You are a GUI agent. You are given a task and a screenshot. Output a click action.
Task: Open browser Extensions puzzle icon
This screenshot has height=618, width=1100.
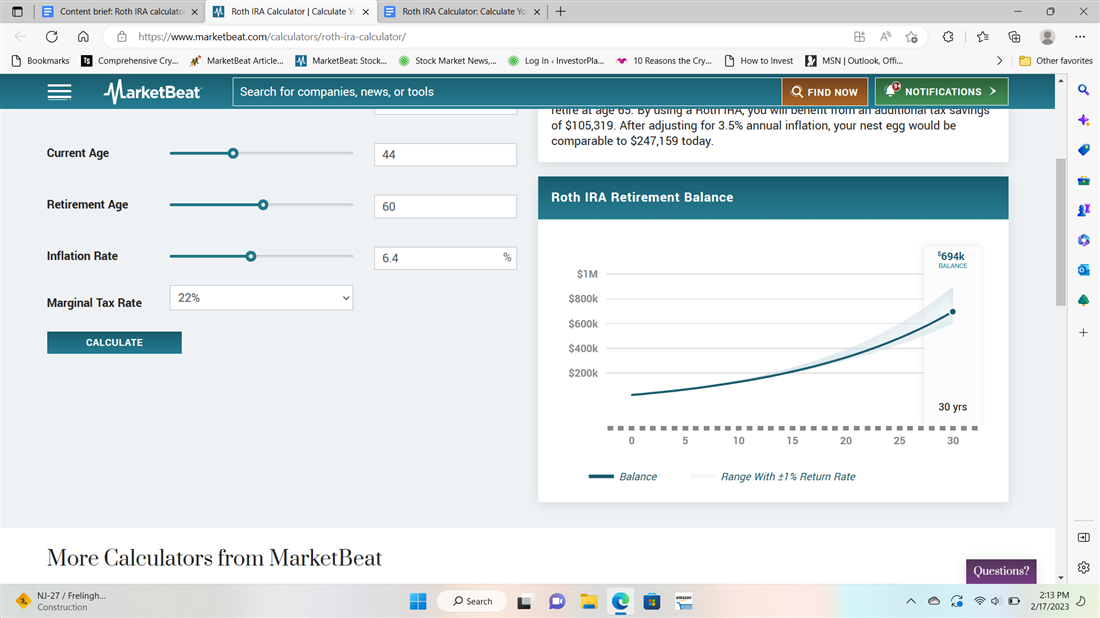pos(948,36)
